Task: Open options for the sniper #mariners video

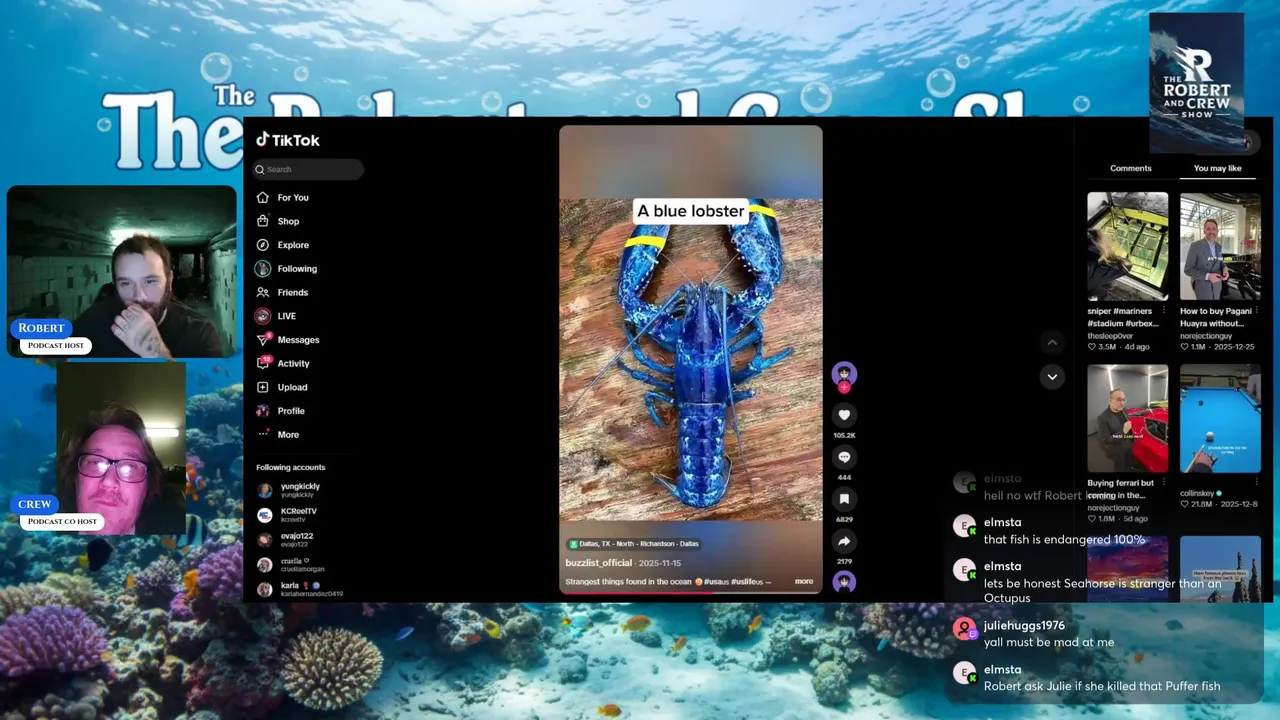Action: coord(1164,311)
